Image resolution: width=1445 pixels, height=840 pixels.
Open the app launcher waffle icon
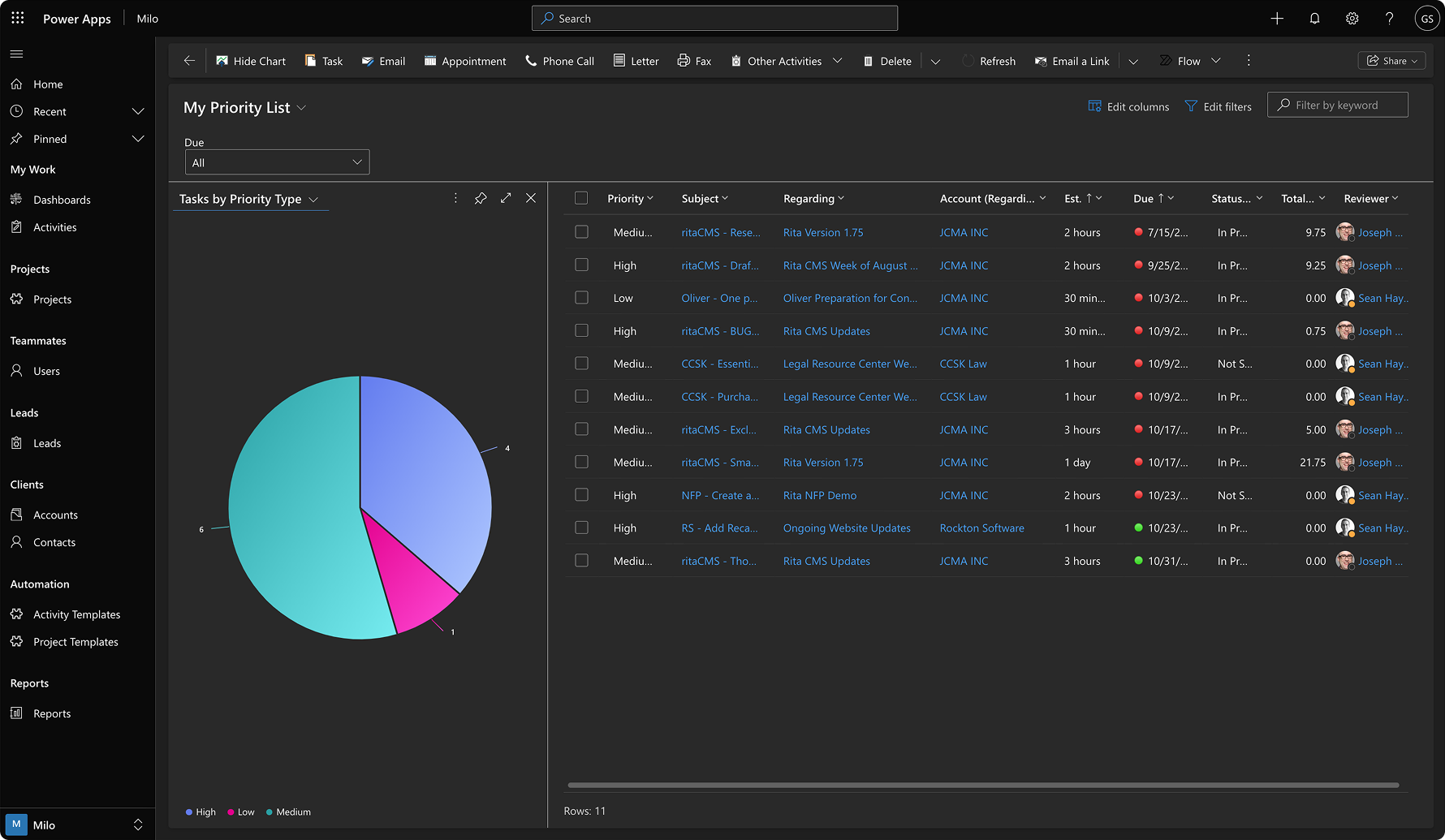pos(18,18)
